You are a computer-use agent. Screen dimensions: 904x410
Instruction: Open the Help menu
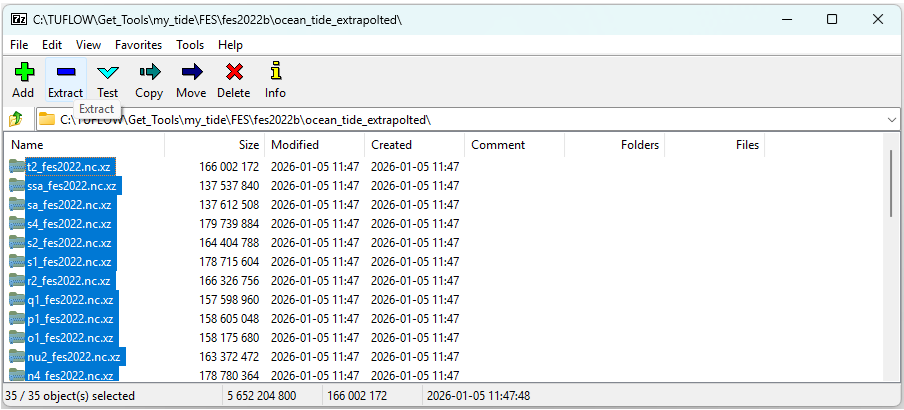(x=230, y=45)
